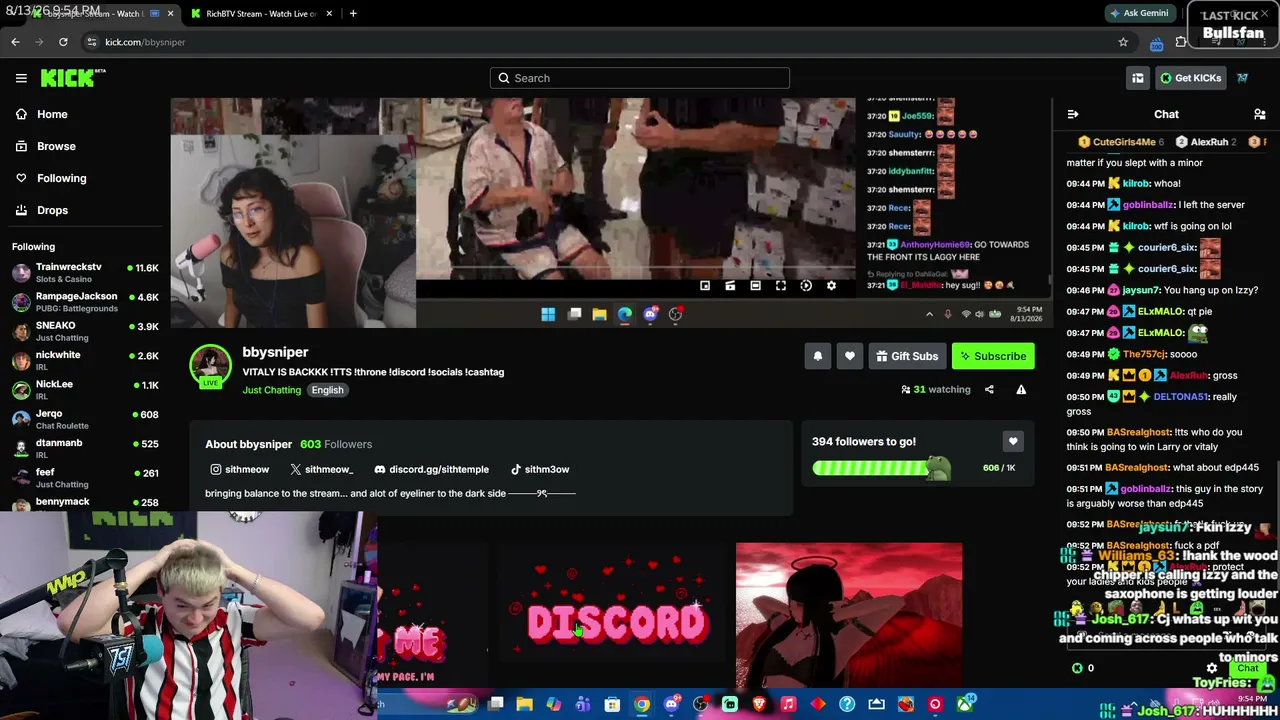This screenshot has width=1280, height=720.
Task: Open chat settings gear icon
Action: pos(1212,668)
